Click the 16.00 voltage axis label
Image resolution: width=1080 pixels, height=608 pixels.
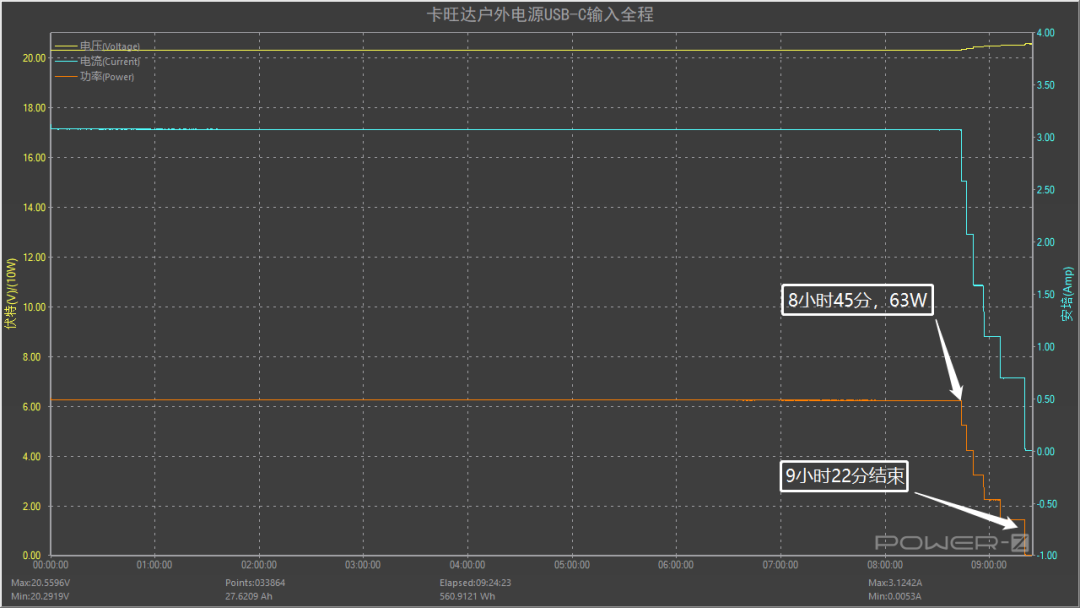pos(34,158)
